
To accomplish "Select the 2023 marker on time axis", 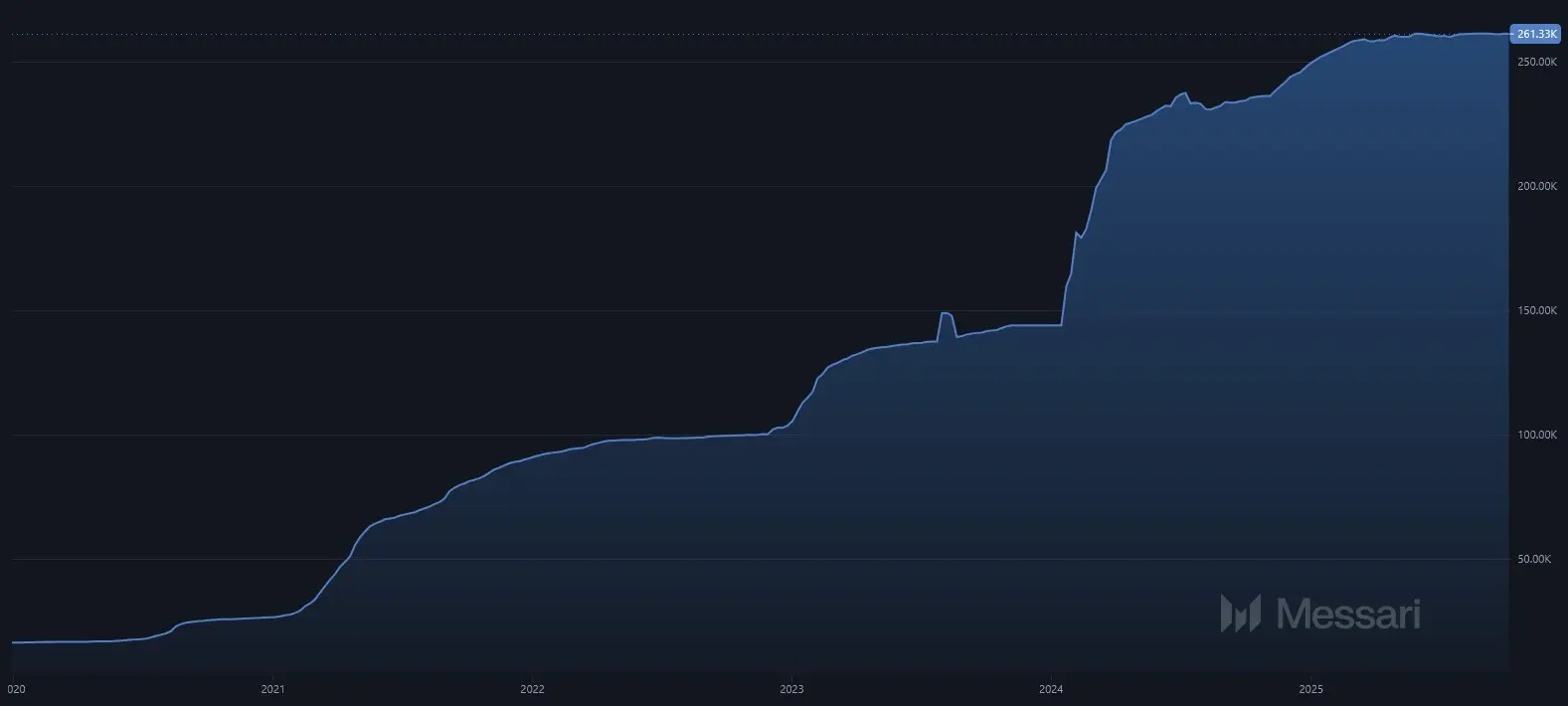I will click(x=791, y=688).
